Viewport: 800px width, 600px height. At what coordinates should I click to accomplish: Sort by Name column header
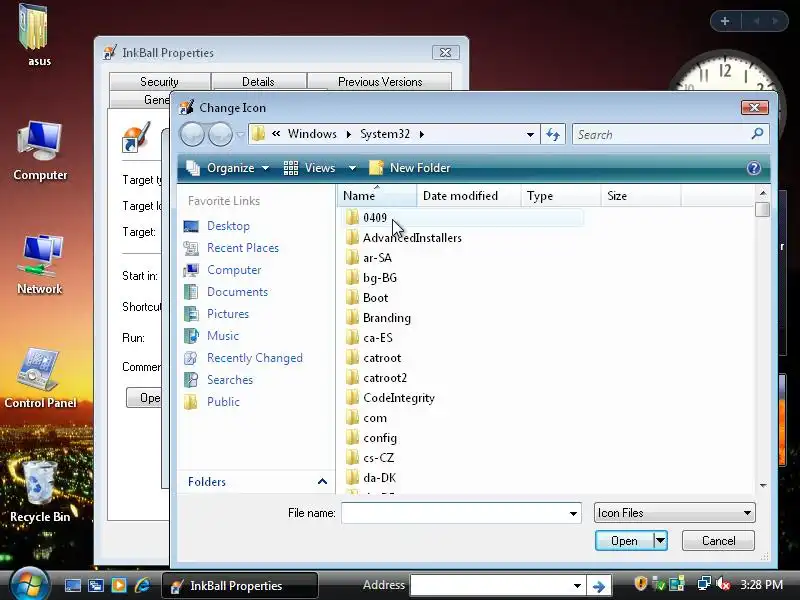click(x=377, y=196)
